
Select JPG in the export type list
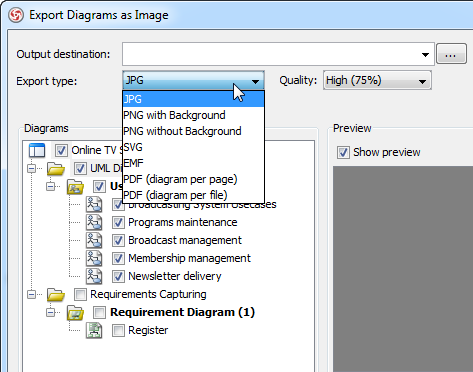193,99
